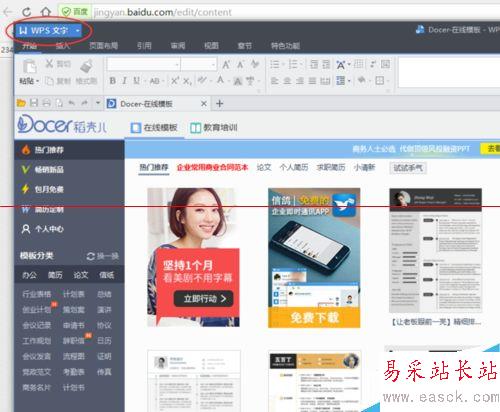
Task: Click the Increase font size icon
Action: point(226,64)
